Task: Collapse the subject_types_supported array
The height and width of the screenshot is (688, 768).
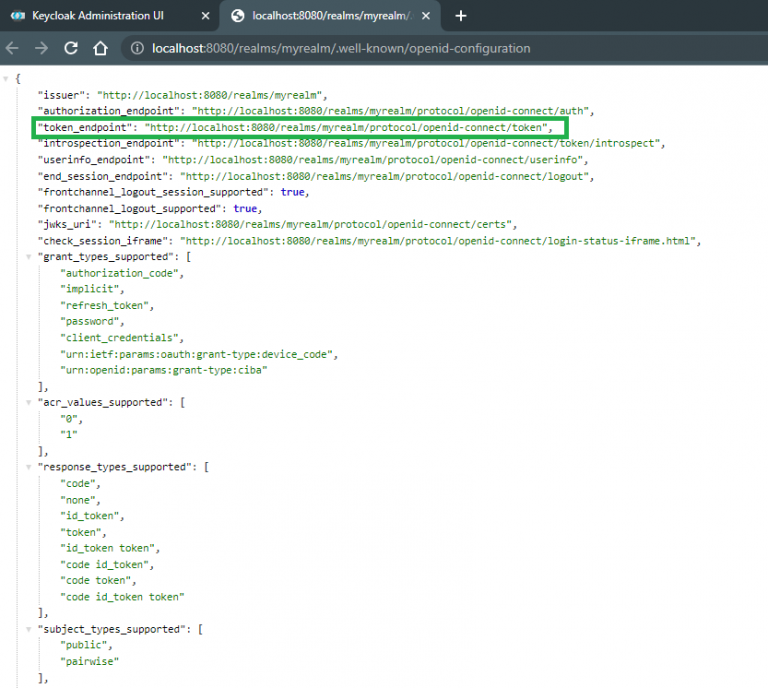Action: (28, 629)
